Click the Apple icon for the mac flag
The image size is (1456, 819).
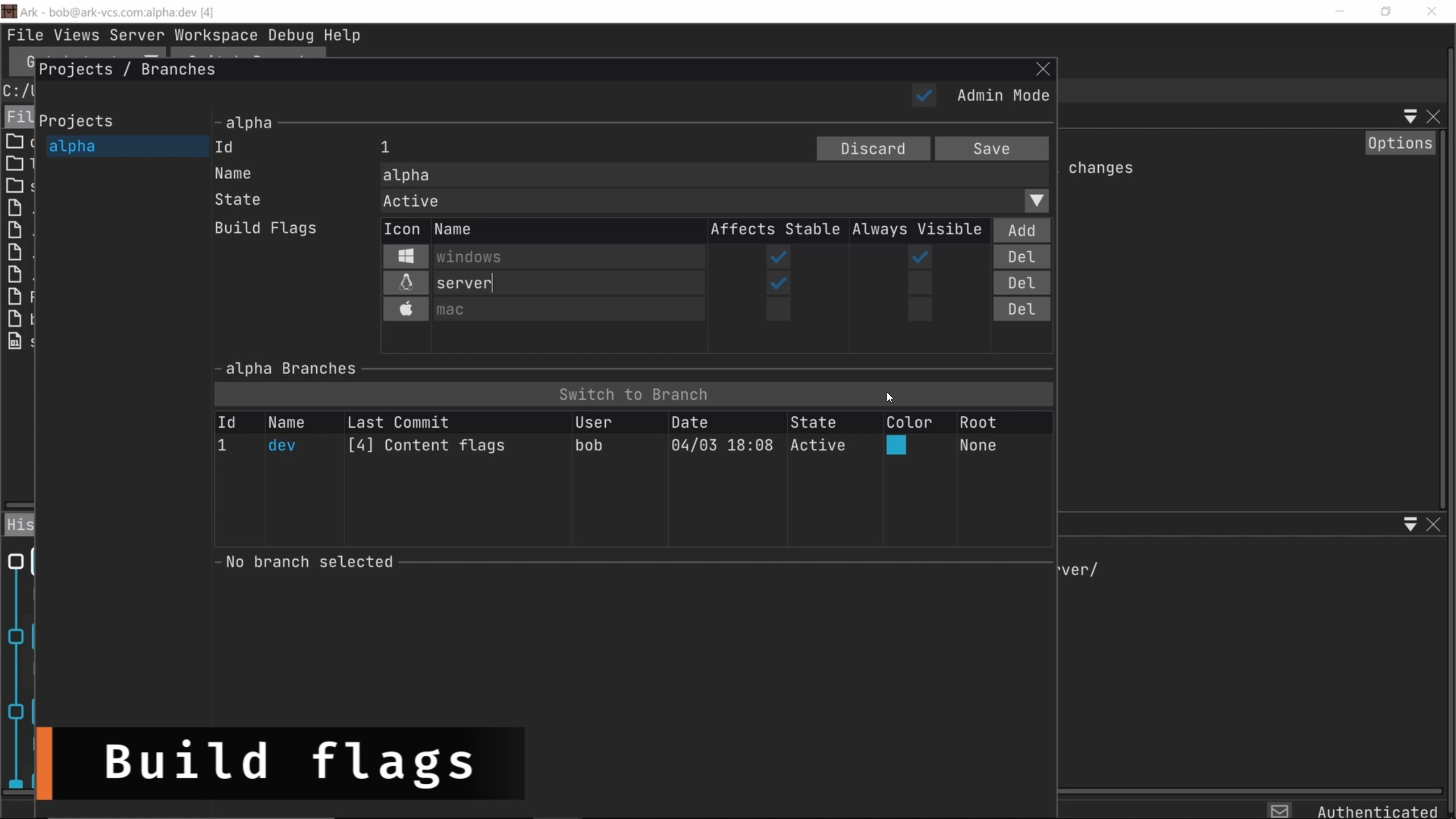pyautogui.click(x=406, y=309)
